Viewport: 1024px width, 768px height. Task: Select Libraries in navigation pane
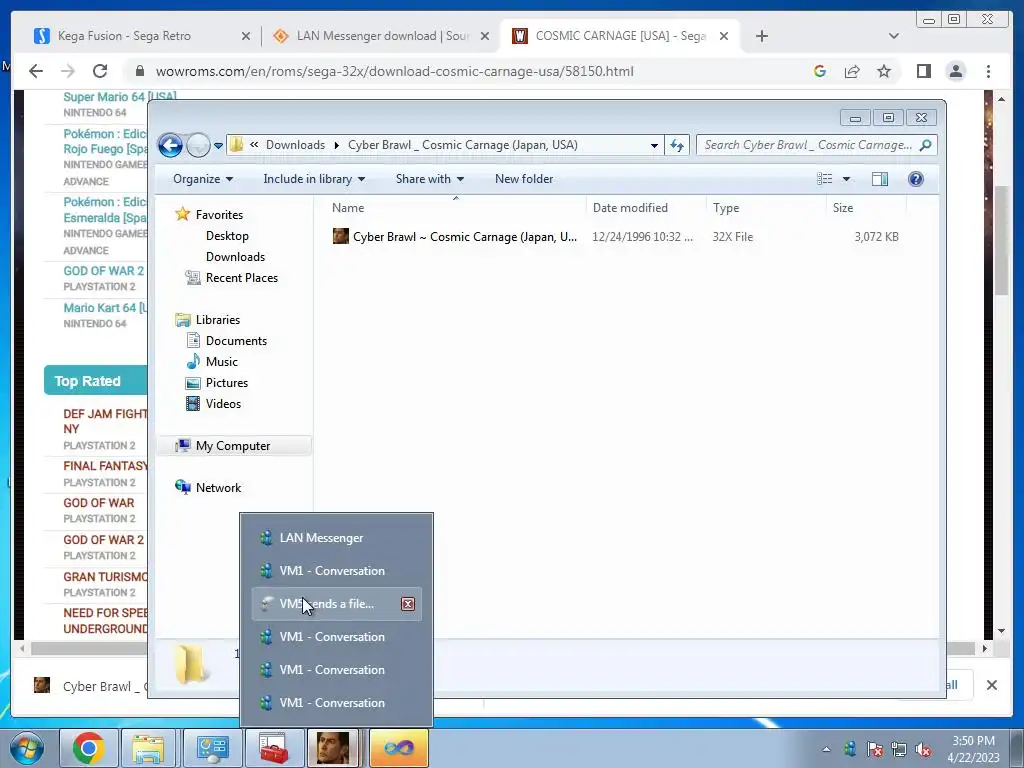(208, 320)
